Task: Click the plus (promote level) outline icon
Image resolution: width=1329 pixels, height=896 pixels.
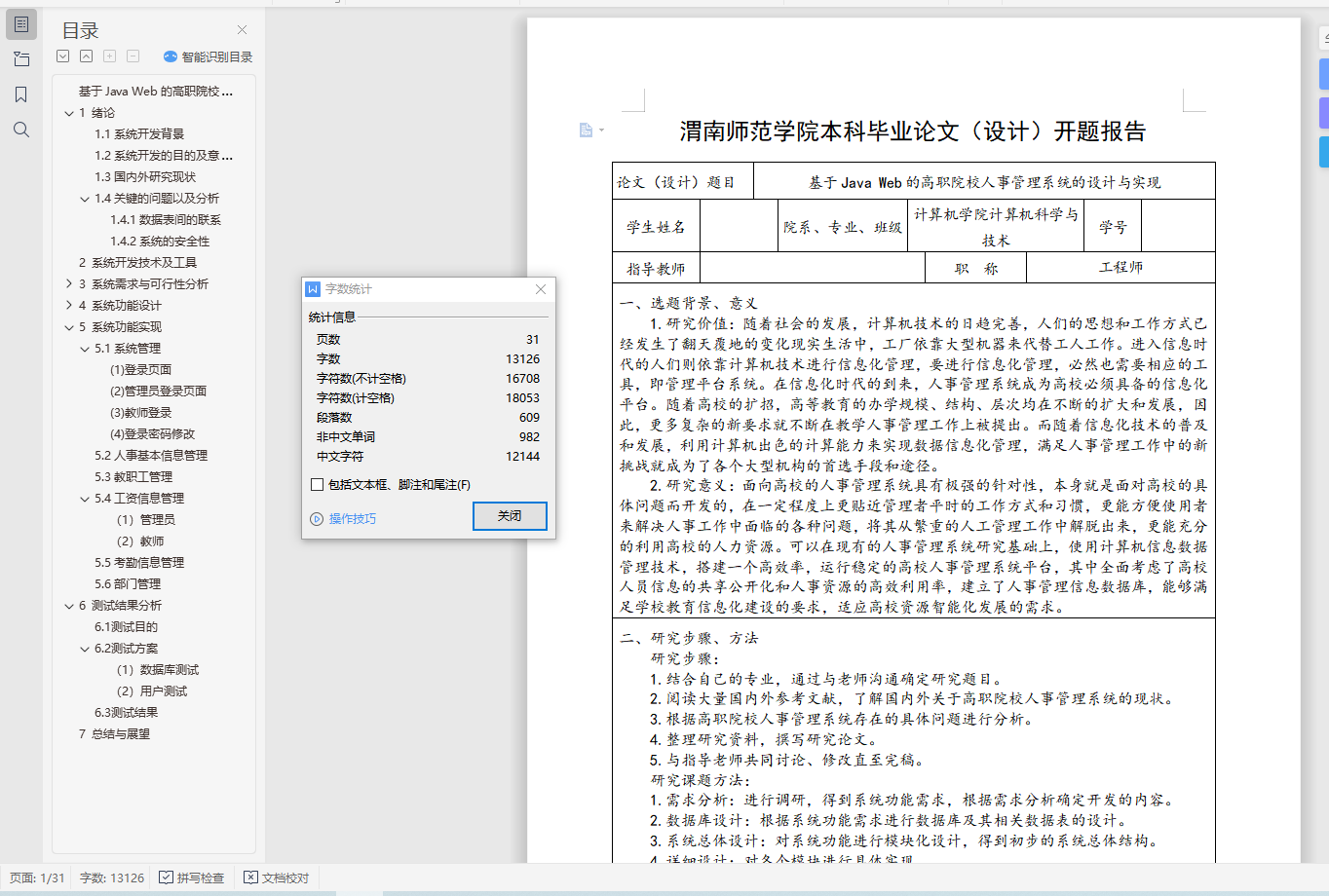Action: point(110,56)
